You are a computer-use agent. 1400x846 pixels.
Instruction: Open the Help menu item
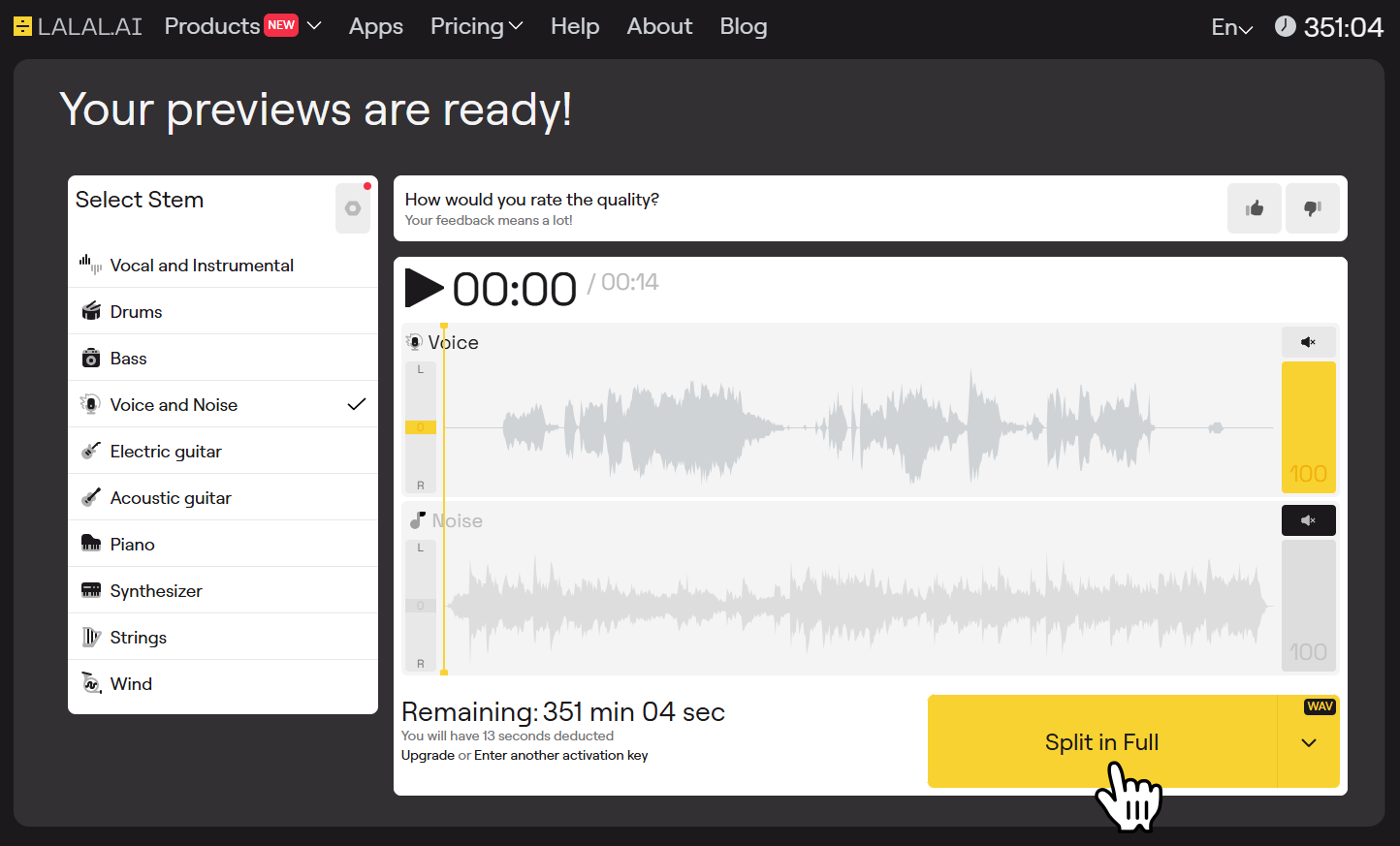(575, 26)
